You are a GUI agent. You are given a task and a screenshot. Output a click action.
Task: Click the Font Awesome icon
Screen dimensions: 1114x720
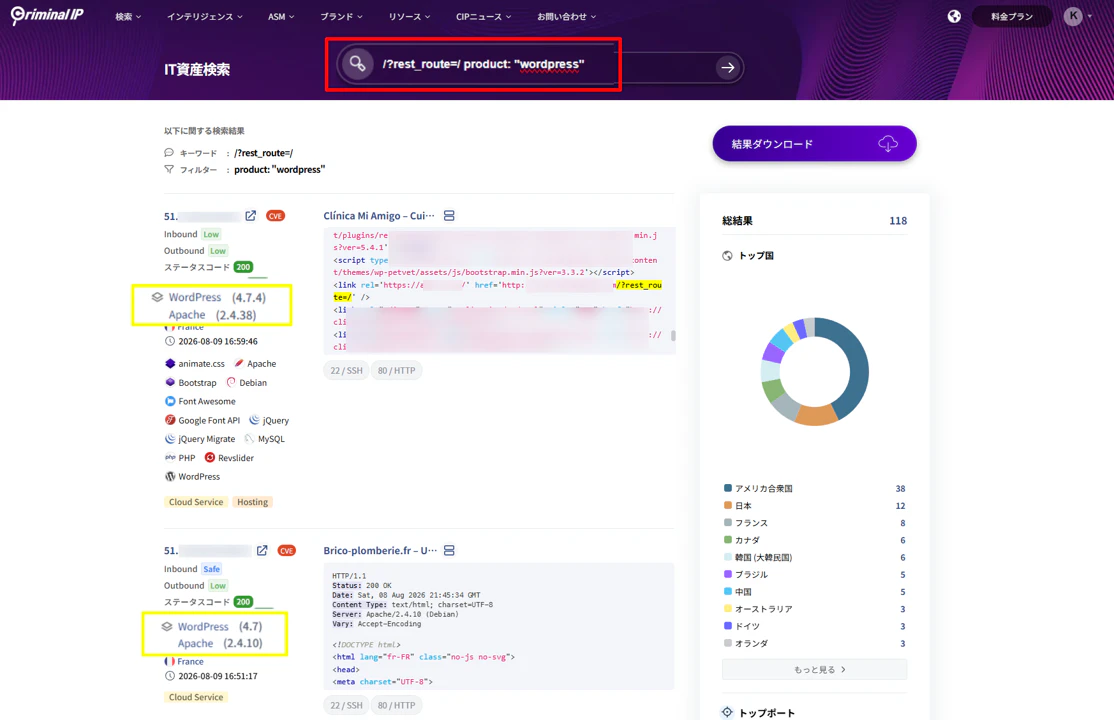click(170, 401)
